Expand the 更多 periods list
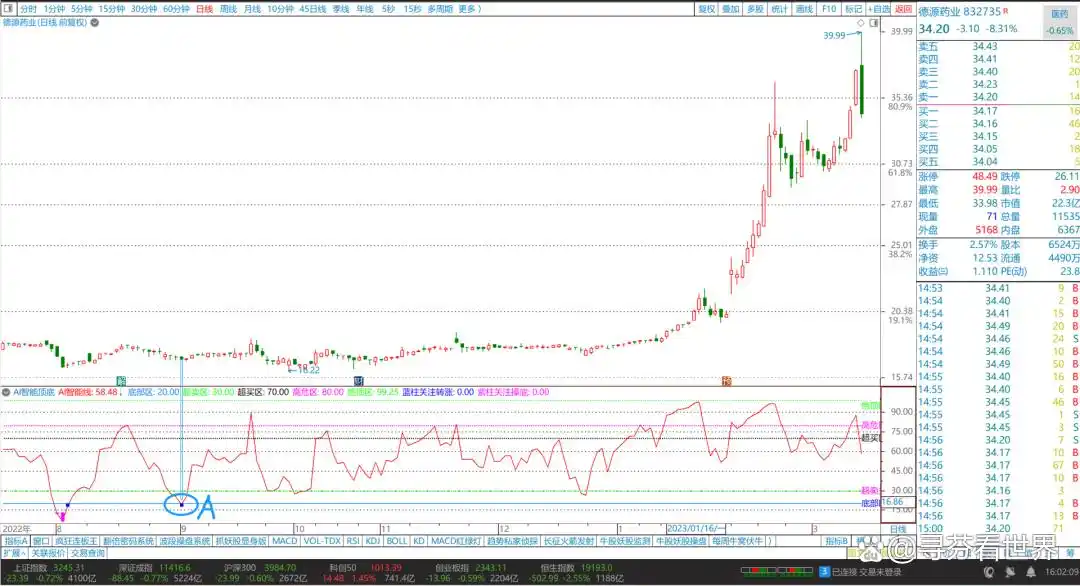 click(469, 8)
